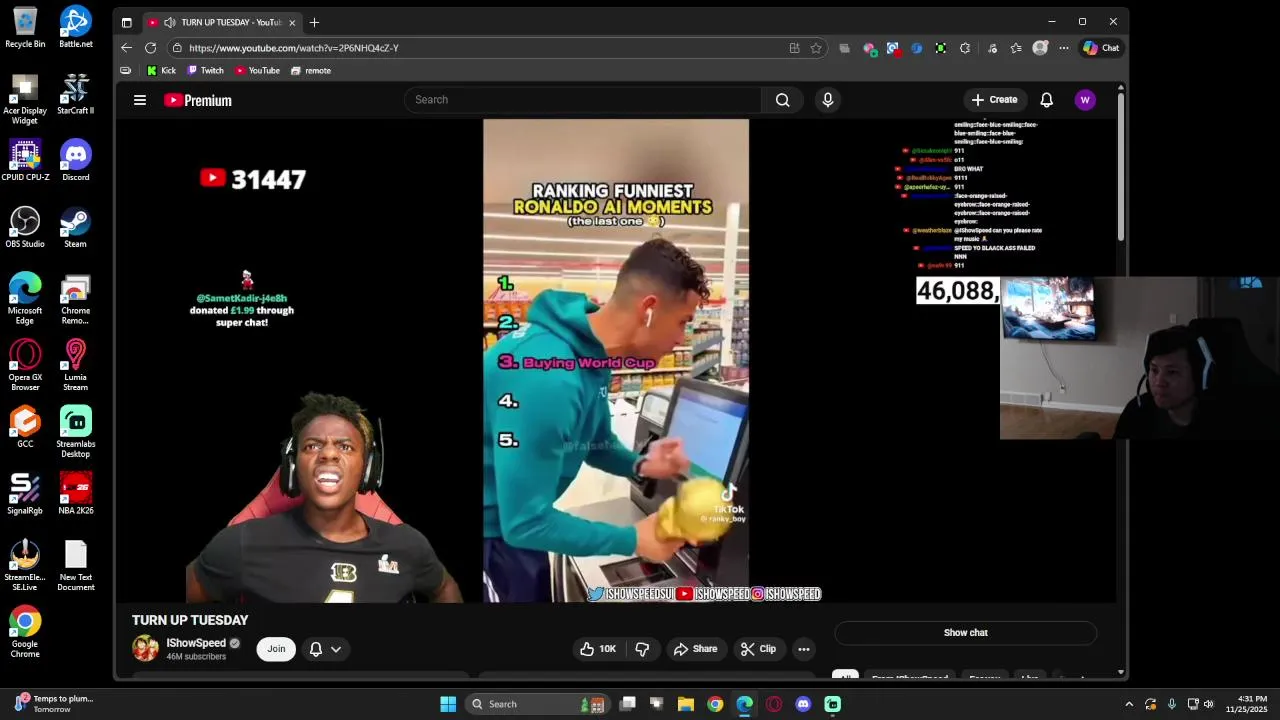Like the TURN UP TUESDAY video
1280x720 pixels.
pos(598,649)
